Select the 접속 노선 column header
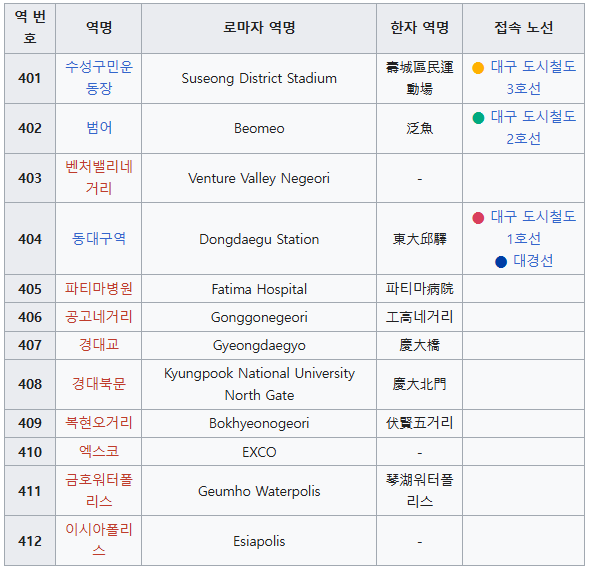 (x=524, y=28)
